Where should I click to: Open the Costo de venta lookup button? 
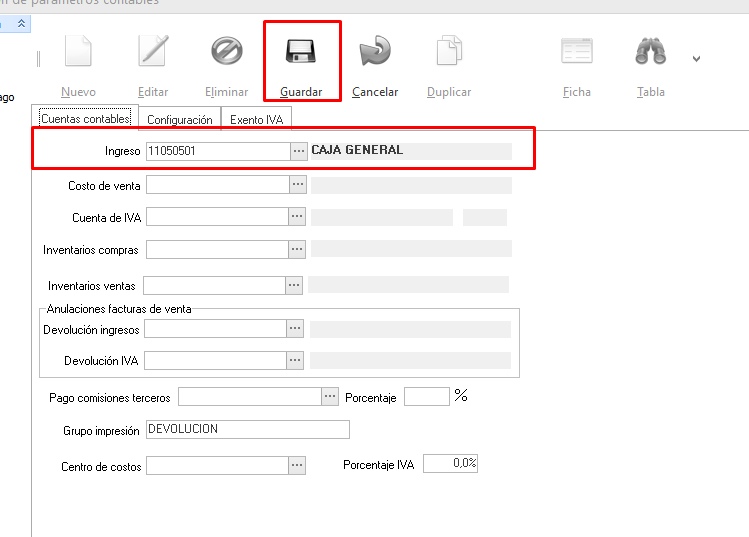click(297, 186)
